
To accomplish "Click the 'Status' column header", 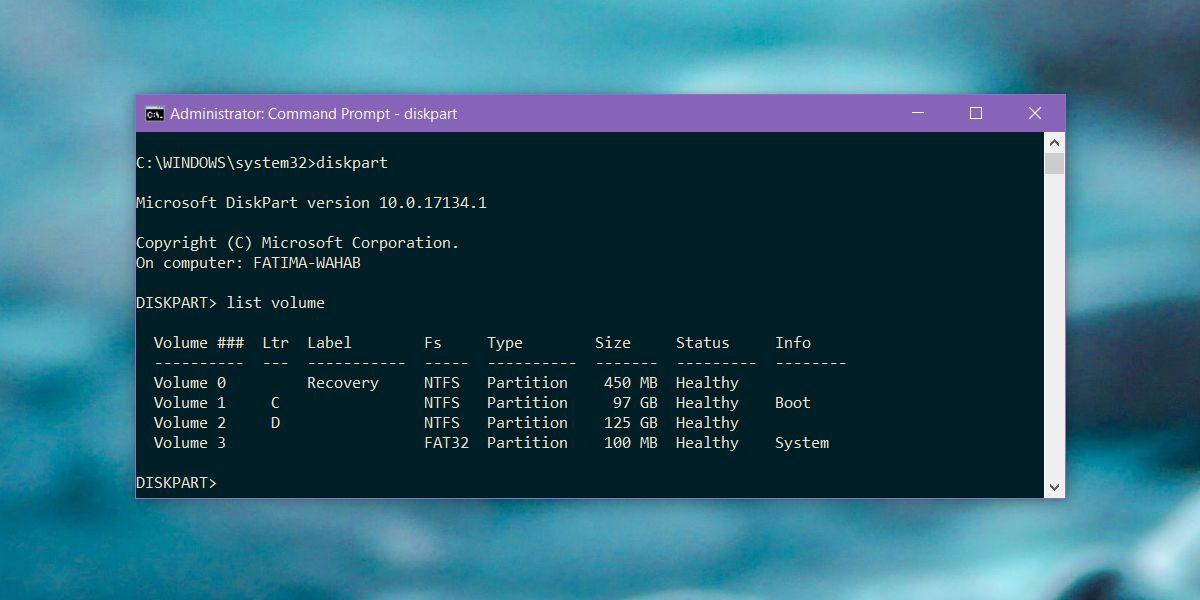I will click(x=703, y=343).
